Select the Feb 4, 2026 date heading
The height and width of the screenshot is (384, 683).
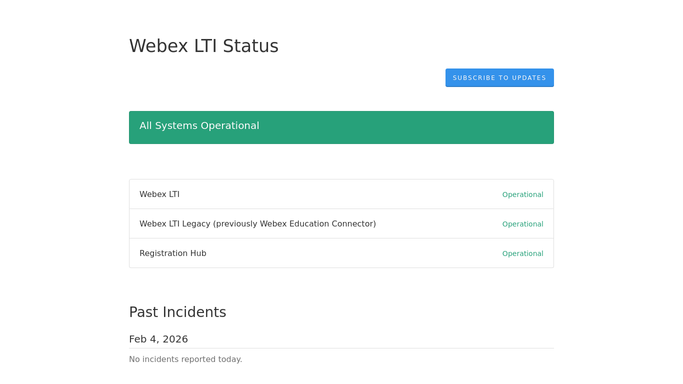(158, 339)
